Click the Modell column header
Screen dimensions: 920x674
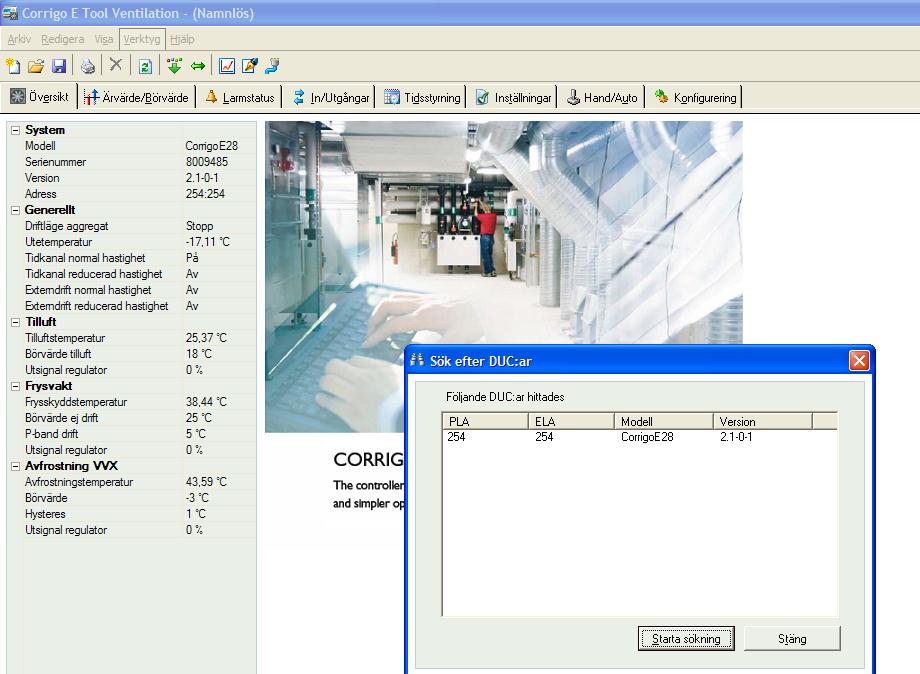coord(664,421)
